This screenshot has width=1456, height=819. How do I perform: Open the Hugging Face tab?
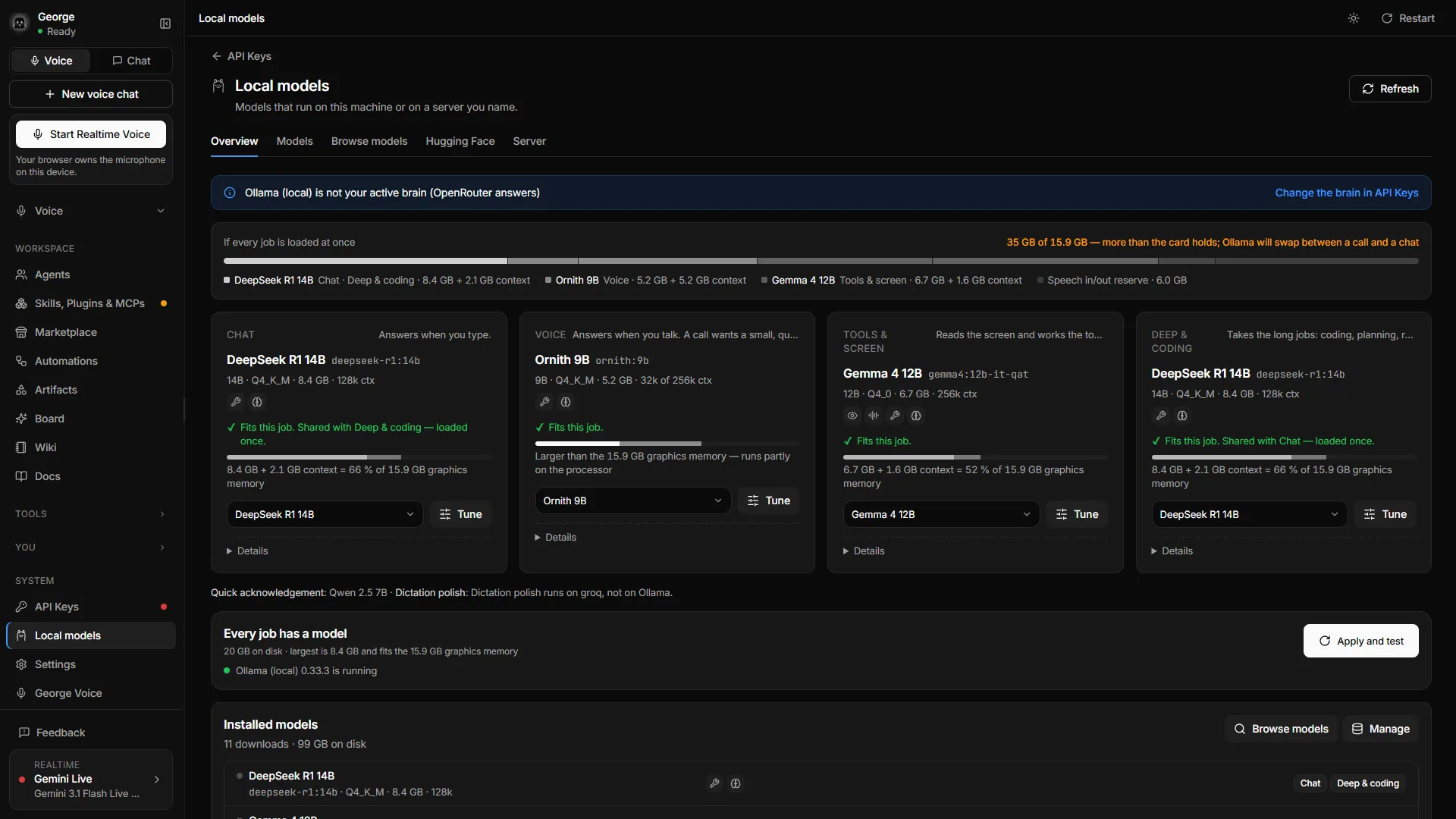tap(460, 141)
